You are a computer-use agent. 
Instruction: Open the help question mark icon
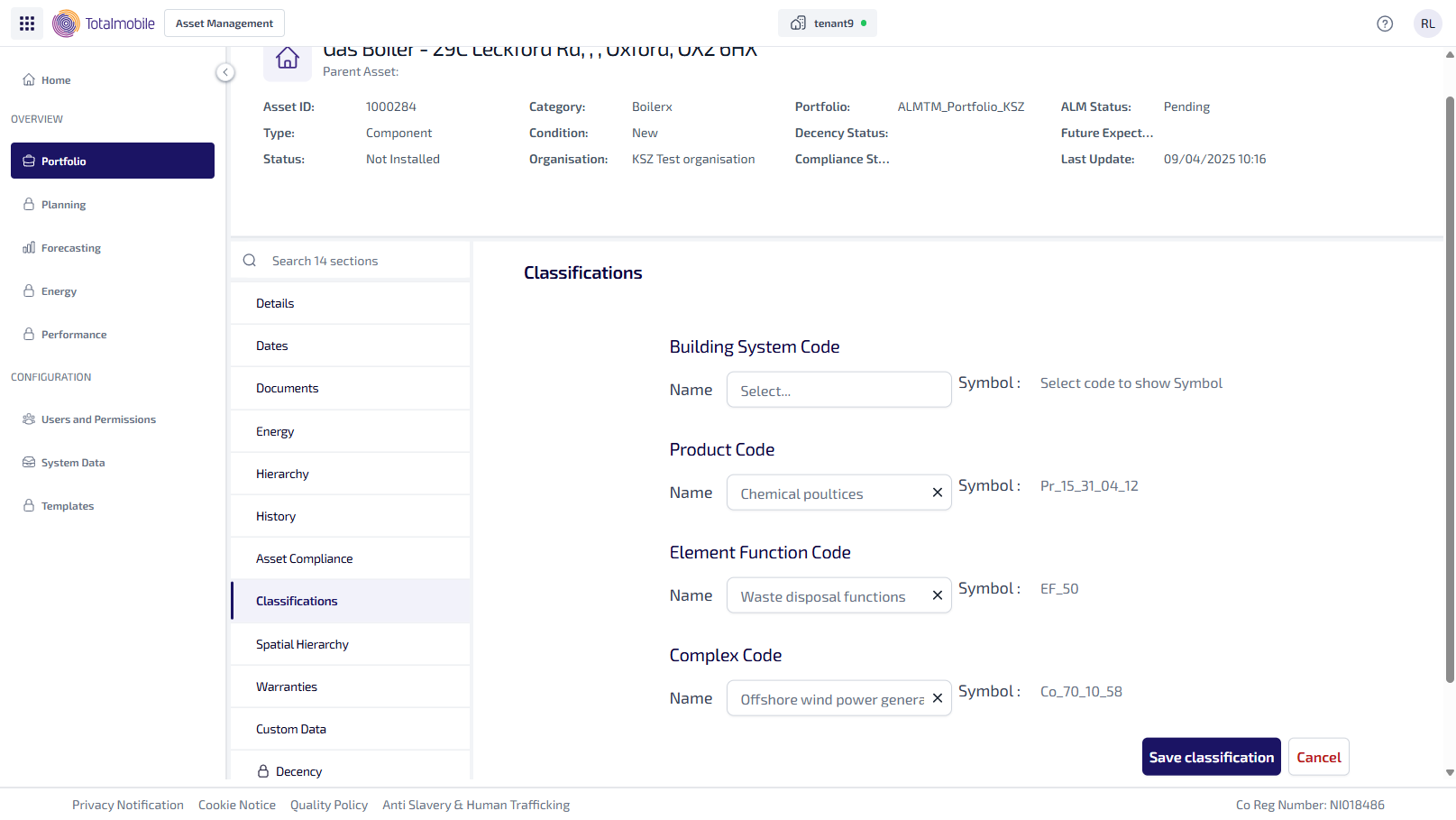pos(1385,23)
